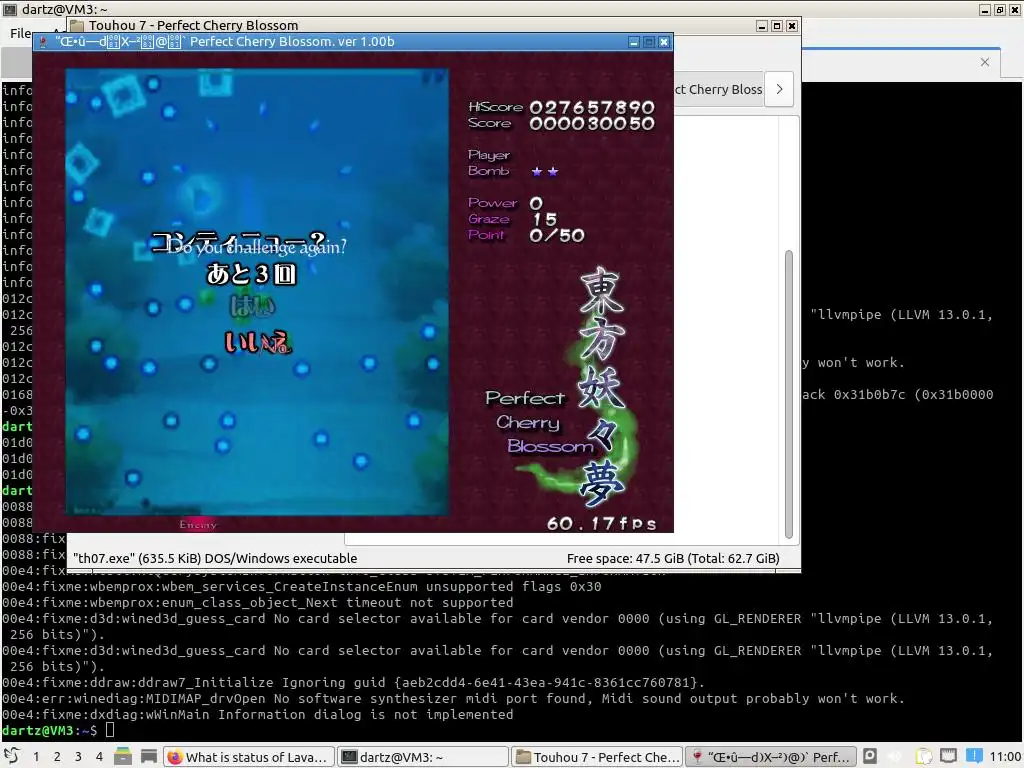Click the file manager vertical scrollbar
The height and width of the screenshot is (768, 1024).
point(788,394)
